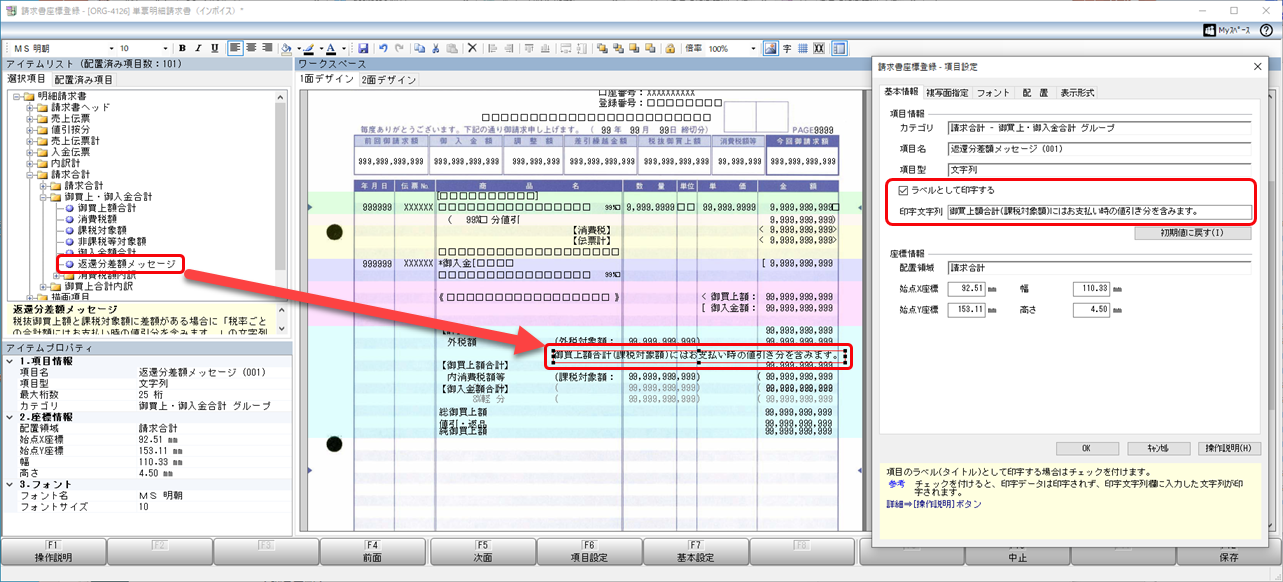Pick fill color with paint bucket icon
The height and width of the screenshot is (582, 1283).
coord(286,48)
